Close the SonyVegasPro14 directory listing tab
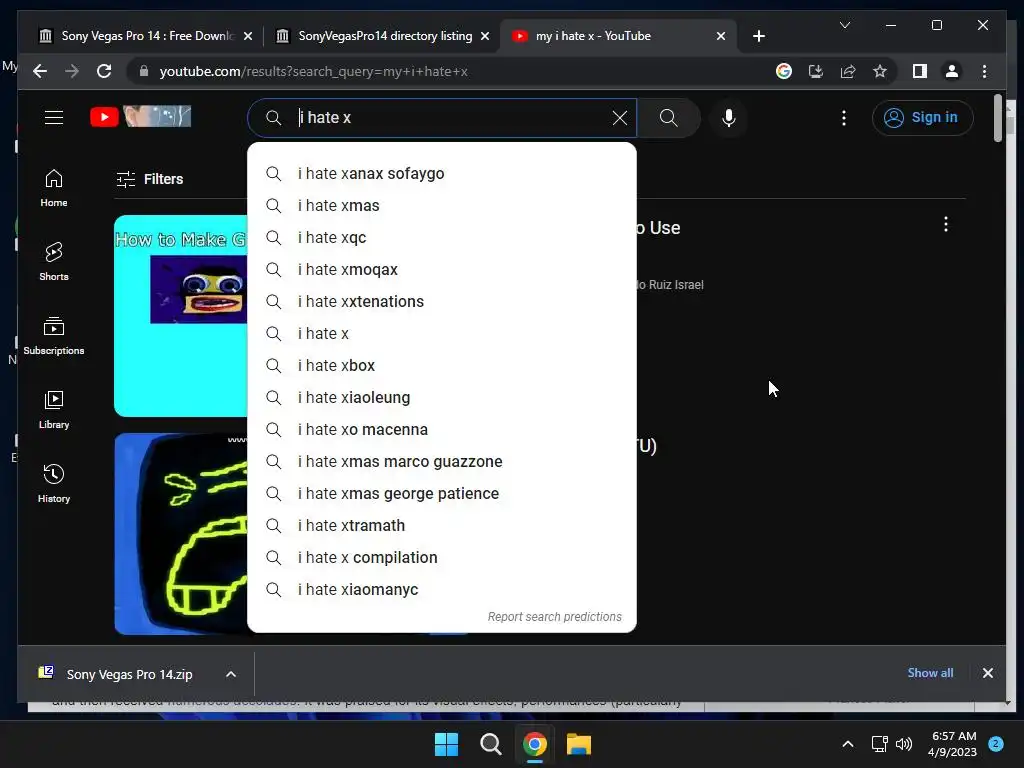Image resolution: width=1024 pixels, height=768 pixels. [x=485, y=36]
